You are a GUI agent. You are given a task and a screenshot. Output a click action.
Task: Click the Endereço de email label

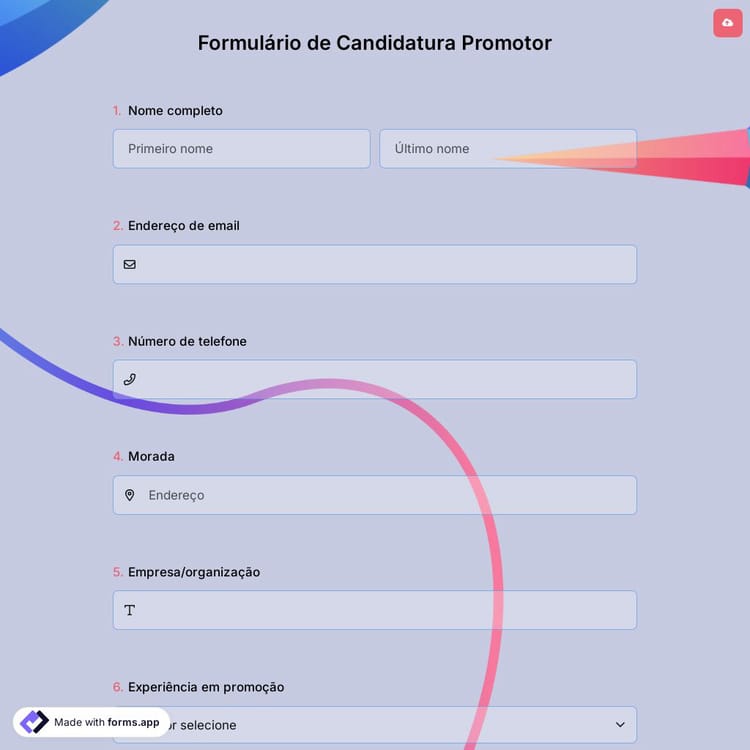[x=183, y=226]
